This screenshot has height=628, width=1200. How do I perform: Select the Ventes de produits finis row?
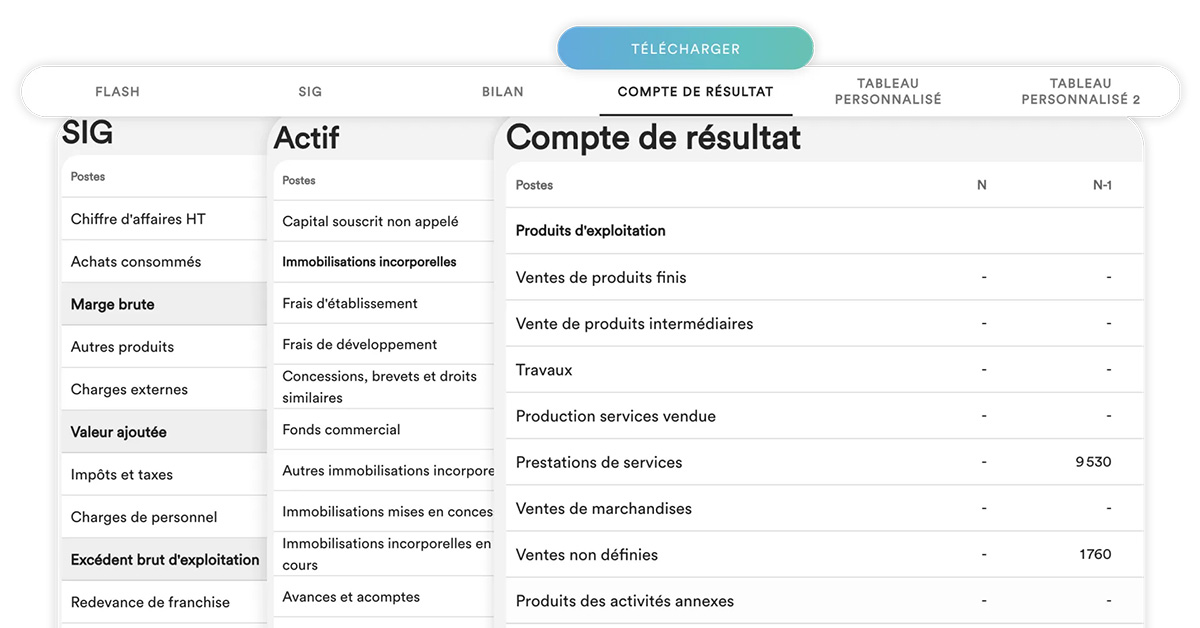tap(601, 278)
